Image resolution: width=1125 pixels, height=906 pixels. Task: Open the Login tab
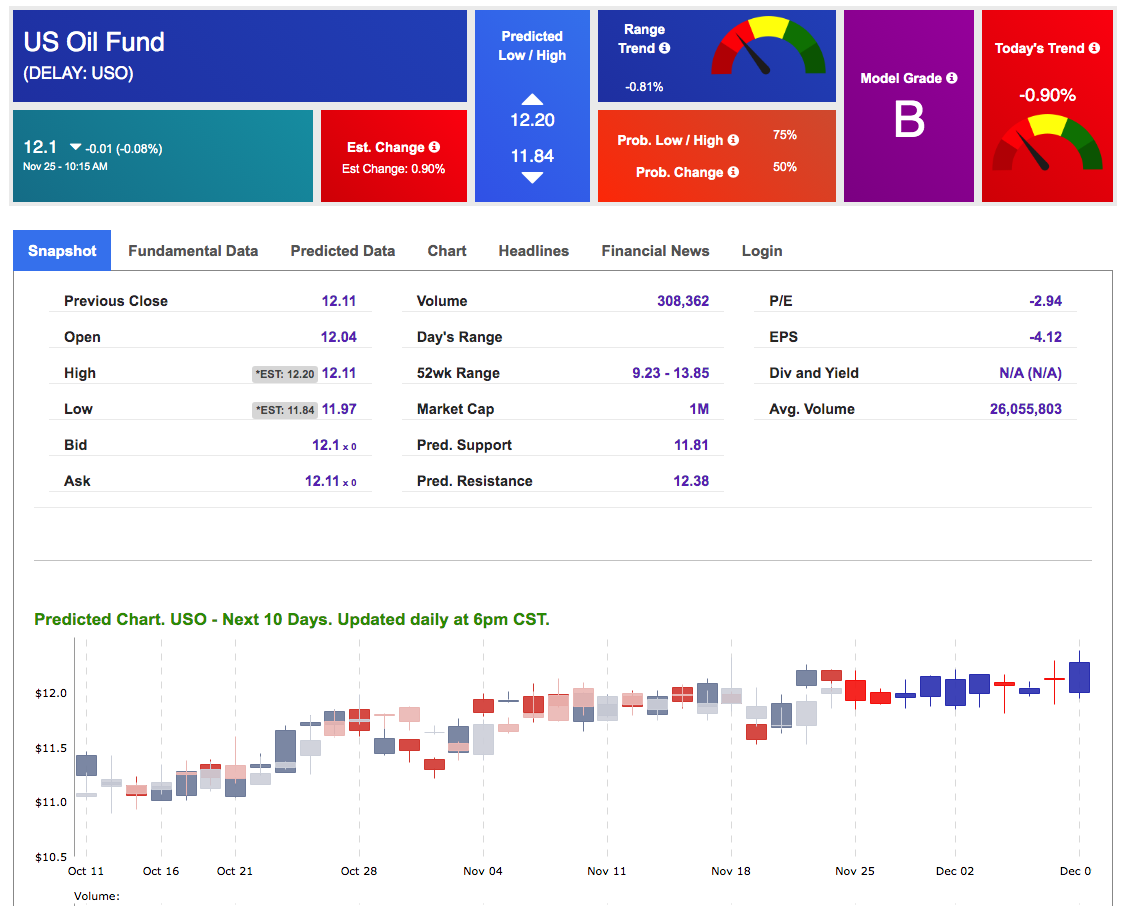(x=762, y=250)
